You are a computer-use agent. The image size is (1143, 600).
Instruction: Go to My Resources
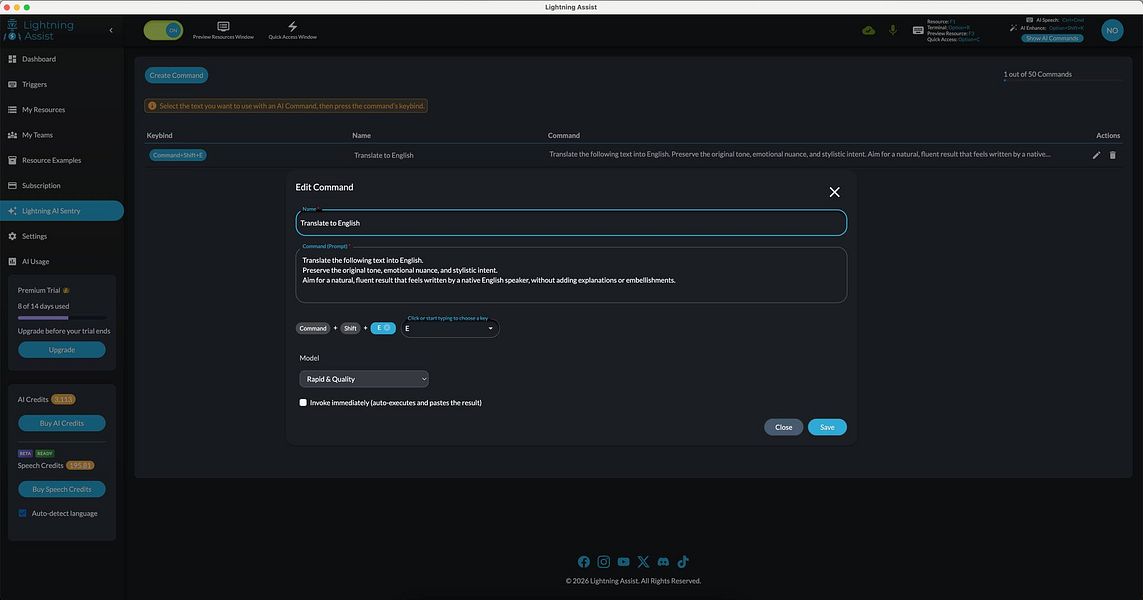click(x=61, y=109)
